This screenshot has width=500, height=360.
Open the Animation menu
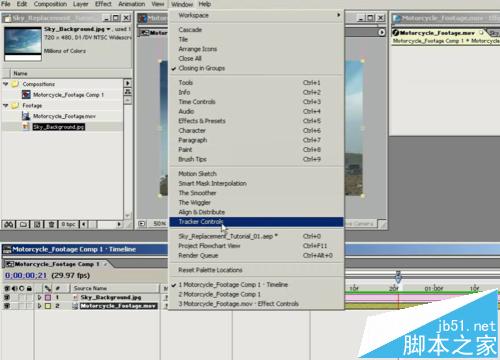(x=132, y=4)
